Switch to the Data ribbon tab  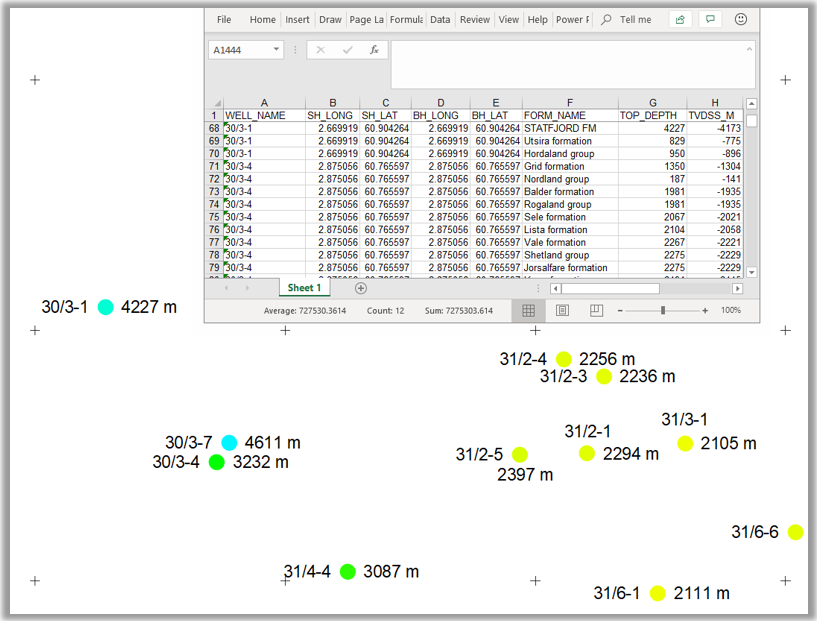click(x=440, y=19)
